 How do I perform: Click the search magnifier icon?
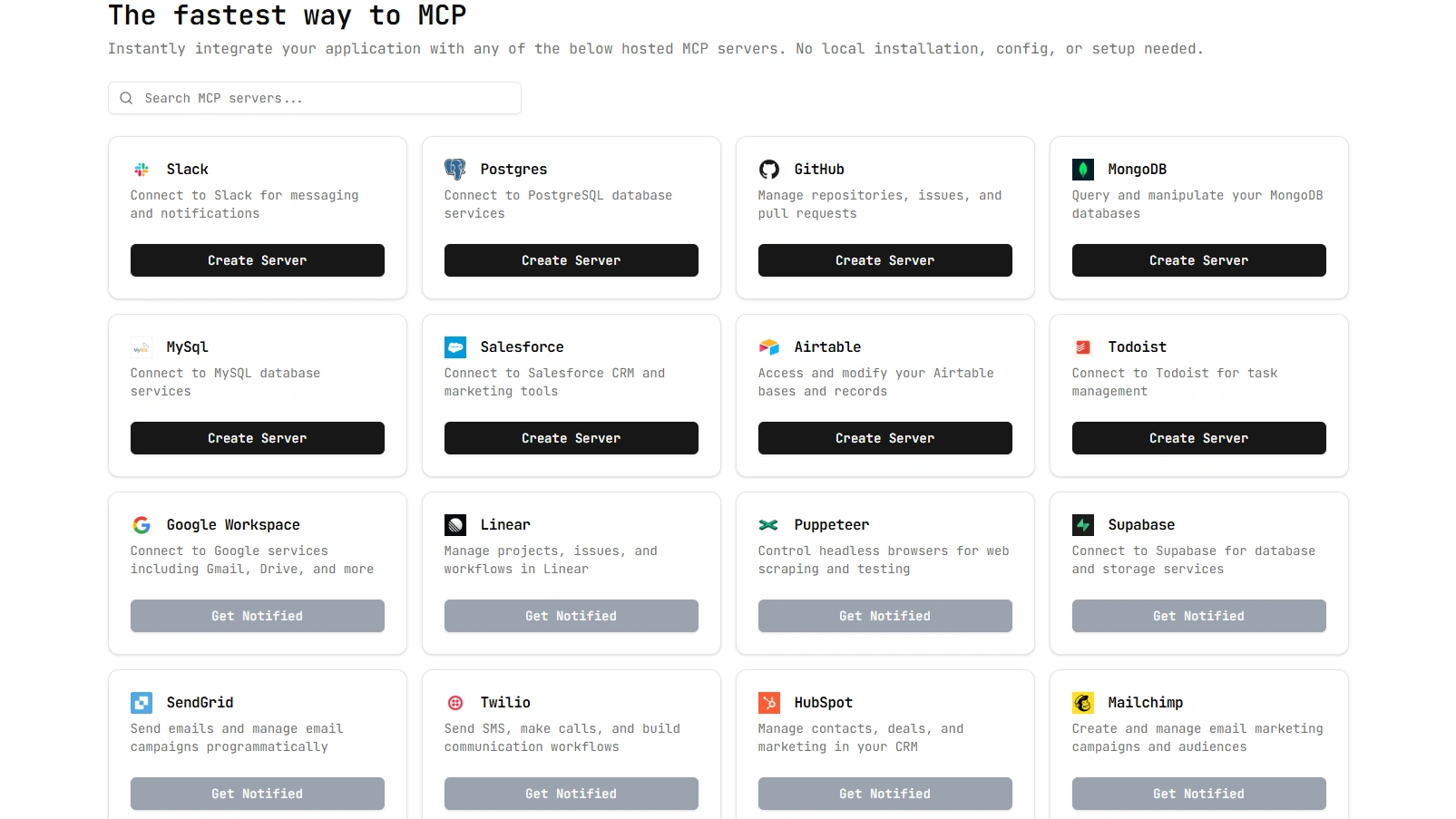126,99
